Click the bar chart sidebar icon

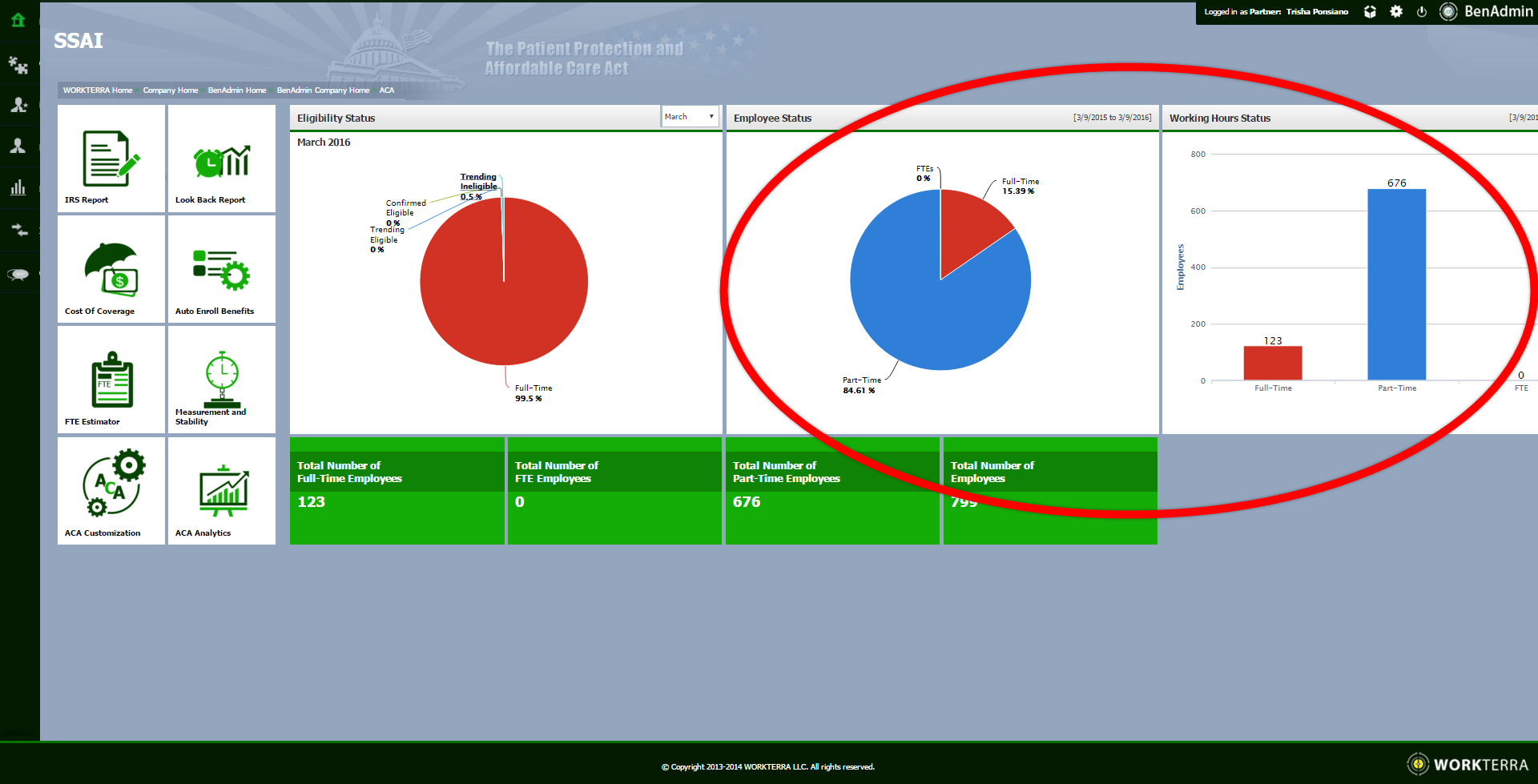pos(18,188)
